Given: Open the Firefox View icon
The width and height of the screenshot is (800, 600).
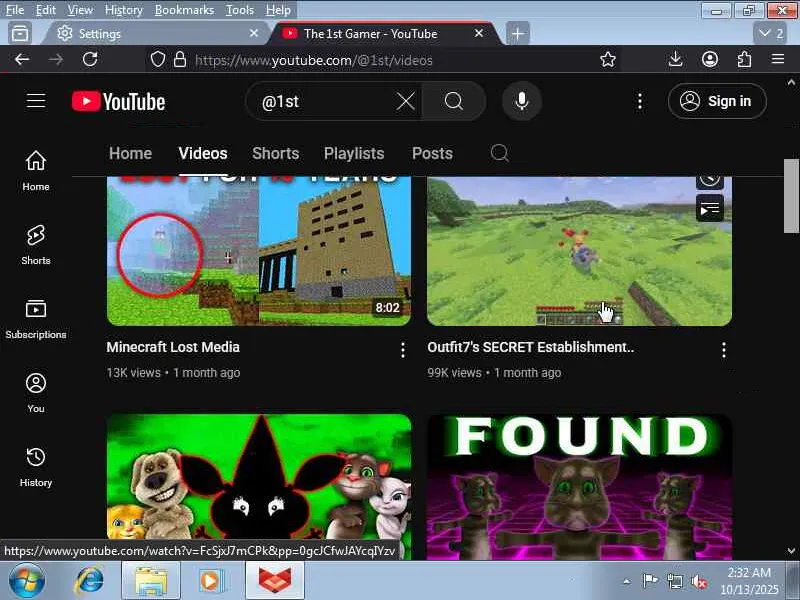Looking at the screenshot, I should (x=20, y=34).
